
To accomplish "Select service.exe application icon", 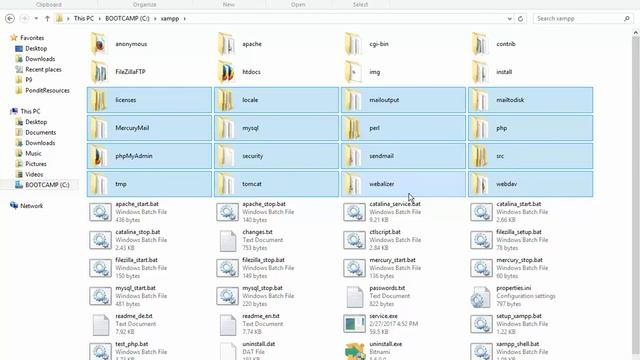I will (354, 324).
